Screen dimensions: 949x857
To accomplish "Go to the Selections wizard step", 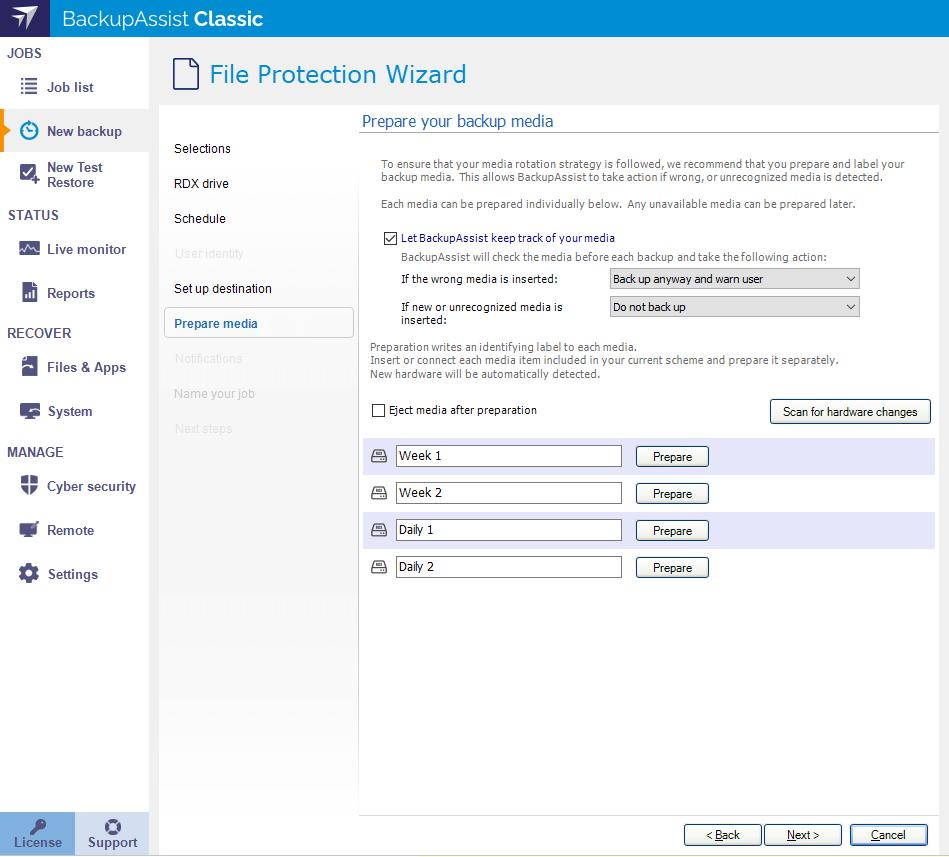I will tap(202, 149).
